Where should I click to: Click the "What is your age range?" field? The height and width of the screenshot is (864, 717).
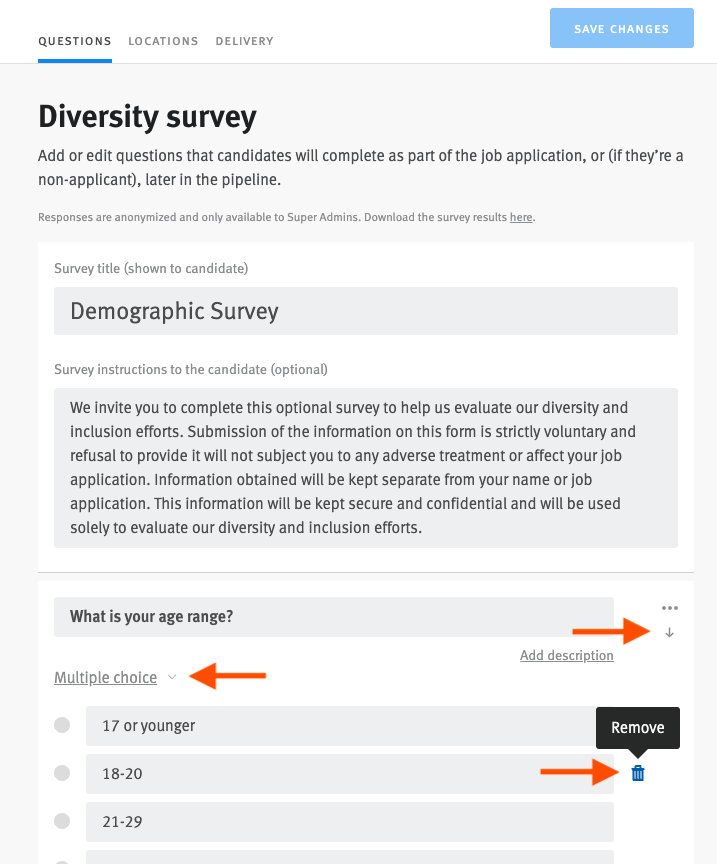coord(330,616)
